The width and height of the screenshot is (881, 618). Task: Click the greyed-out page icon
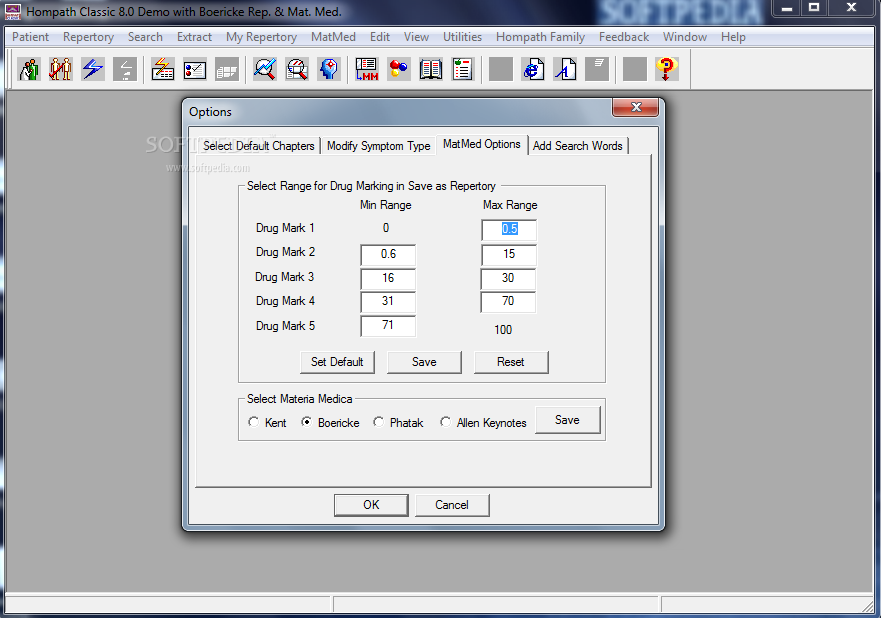597,69
